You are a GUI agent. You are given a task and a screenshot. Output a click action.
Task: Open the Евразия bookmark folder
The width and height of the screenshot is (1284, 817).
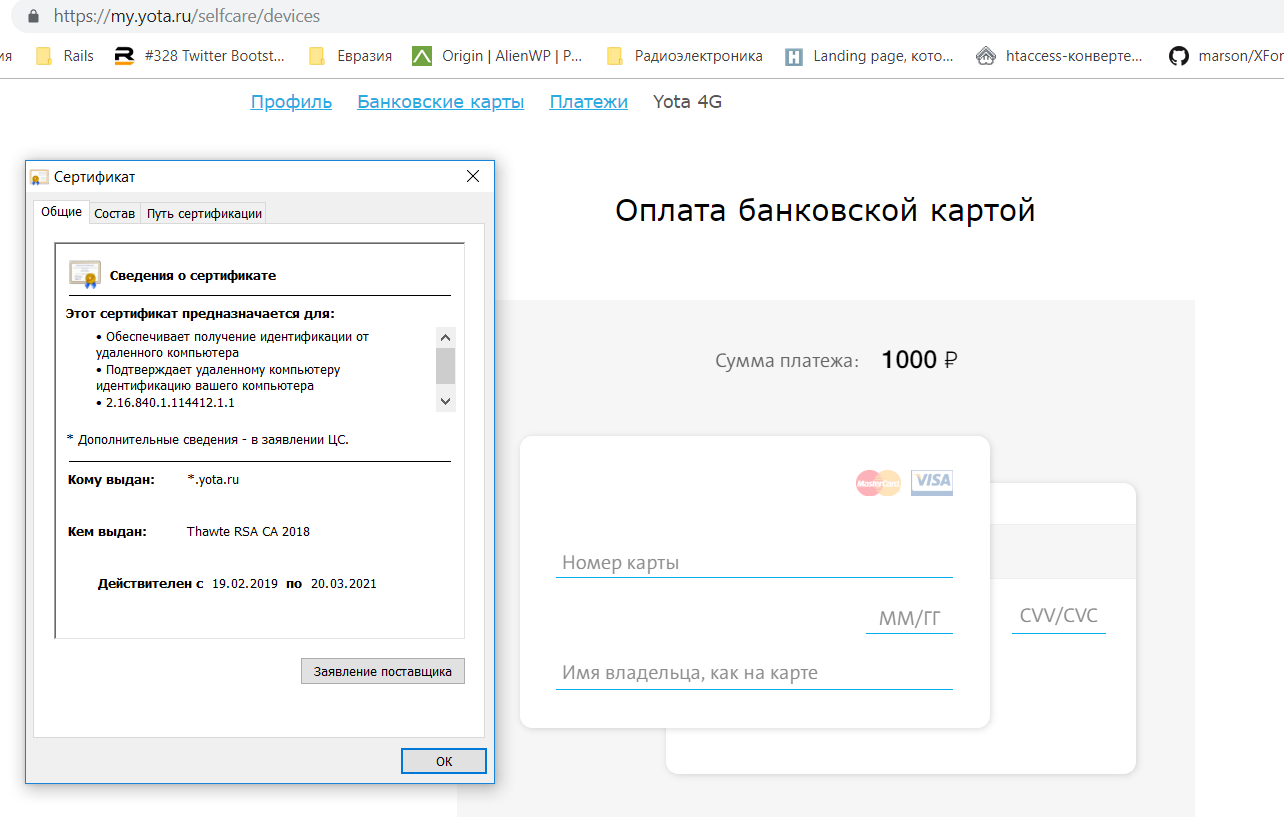(x=351, y=56)
